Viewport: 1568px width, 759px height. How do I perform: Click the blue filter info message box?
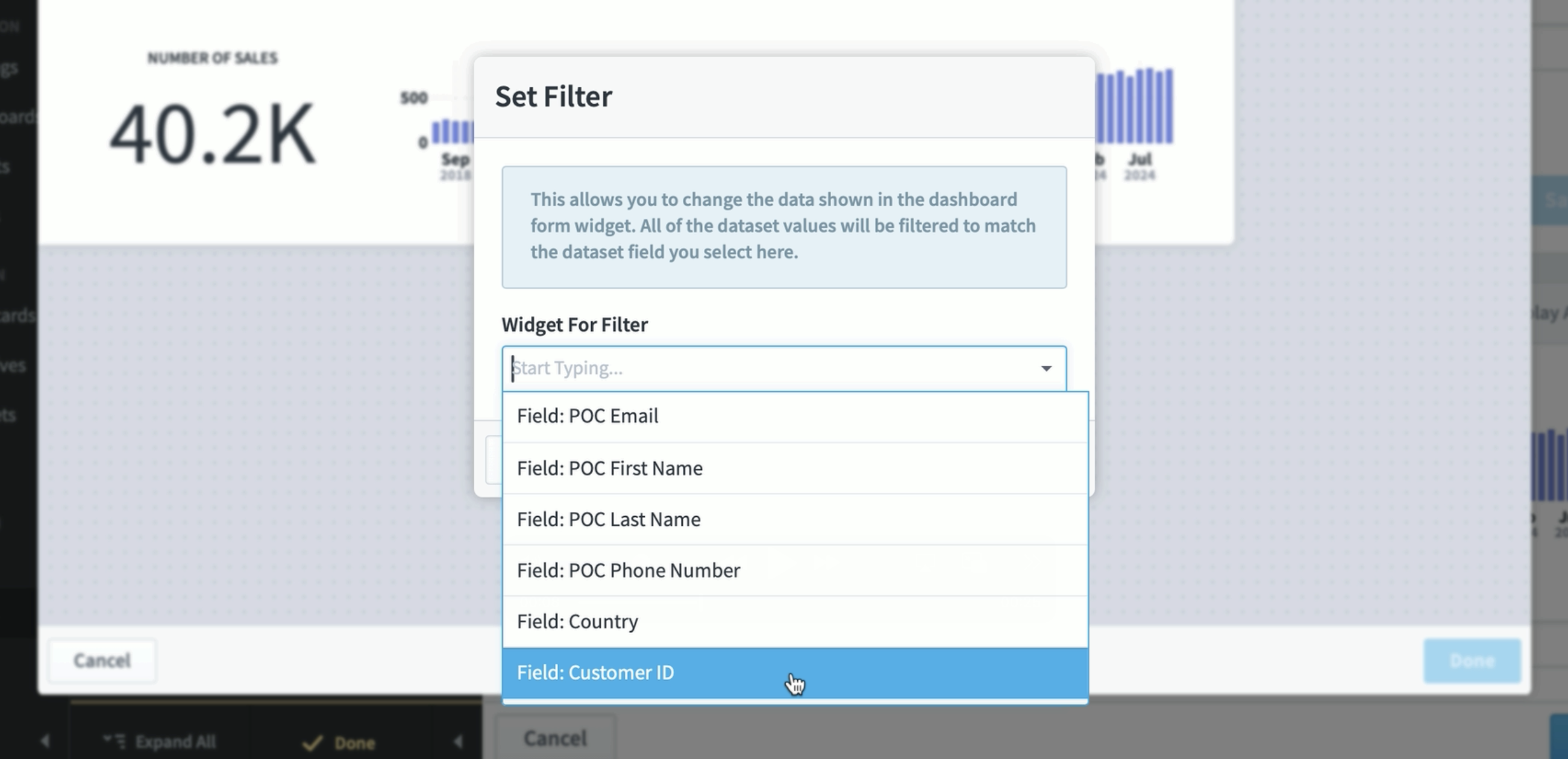click(784, 227)
